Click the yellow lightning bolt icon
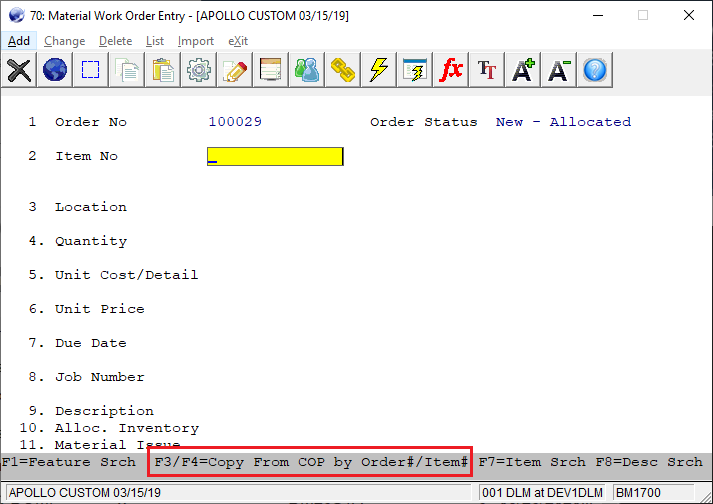 (379, 70)
